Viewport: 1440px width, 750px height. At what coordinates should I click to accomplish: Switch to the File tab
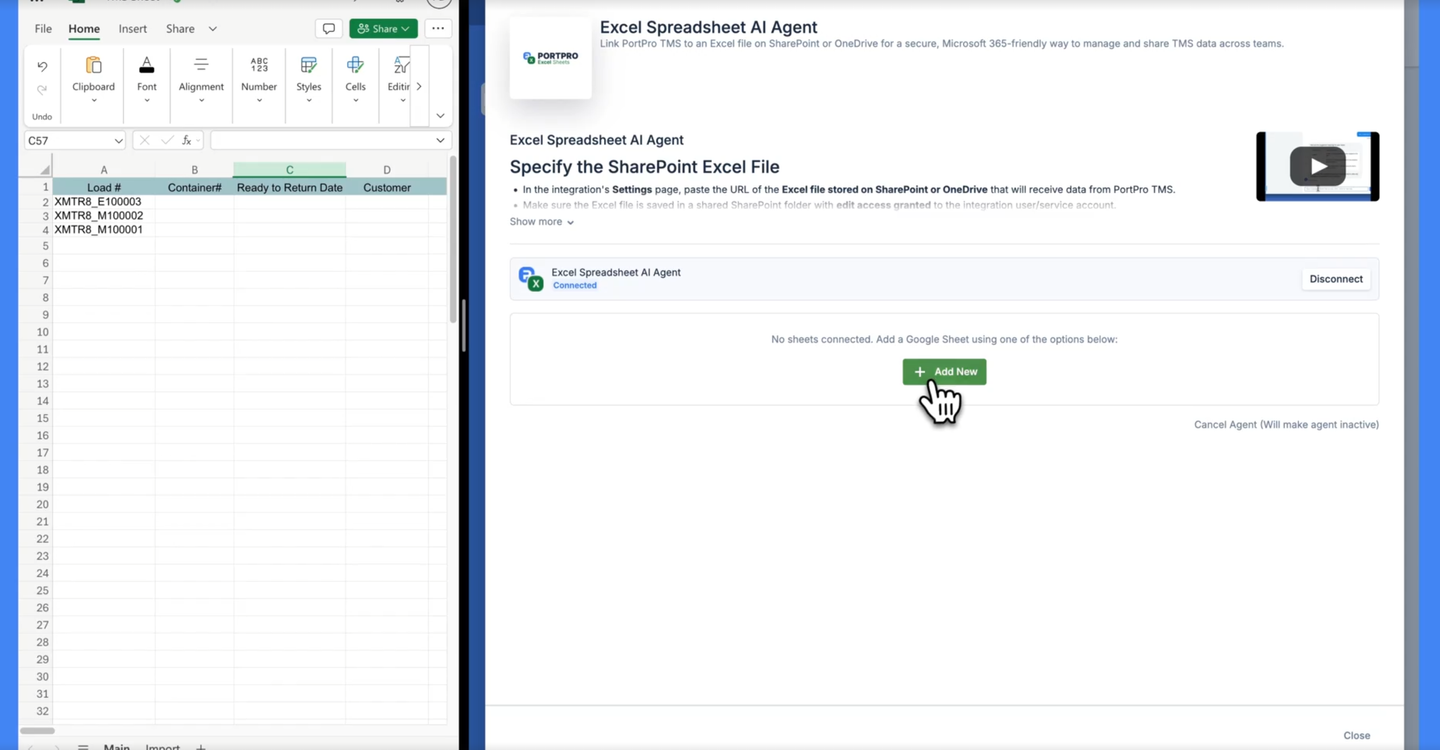[43, 29]
